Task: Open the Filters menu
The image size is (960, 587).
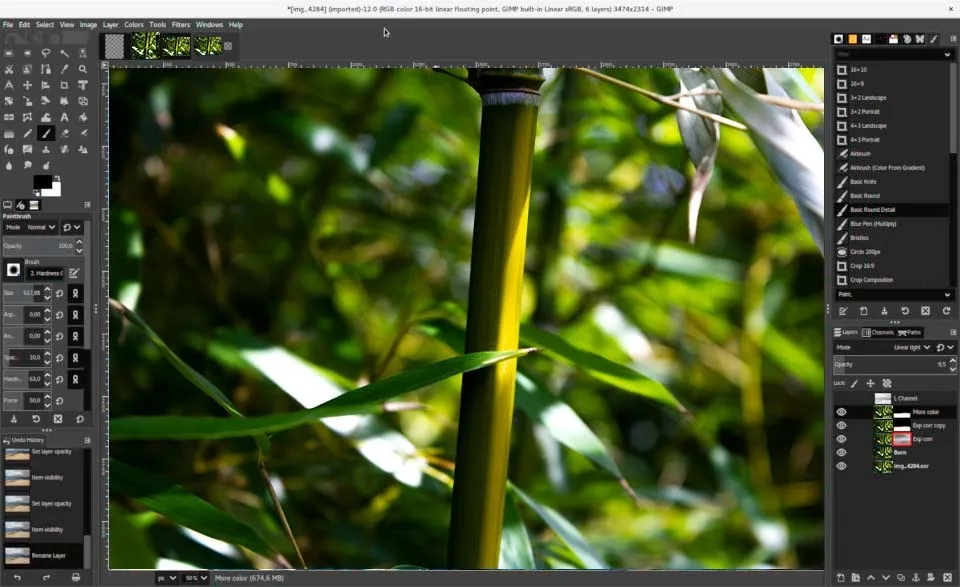Action: click(x=180, y=24)
